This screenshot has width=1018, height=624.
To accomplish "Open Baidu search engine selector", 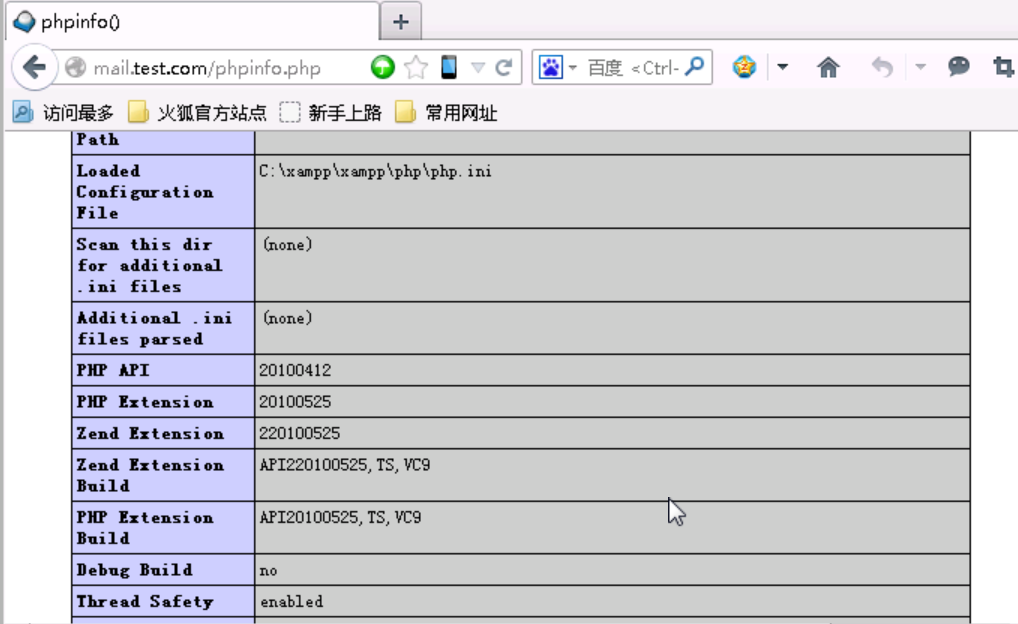I will click(x=558, y=67).
